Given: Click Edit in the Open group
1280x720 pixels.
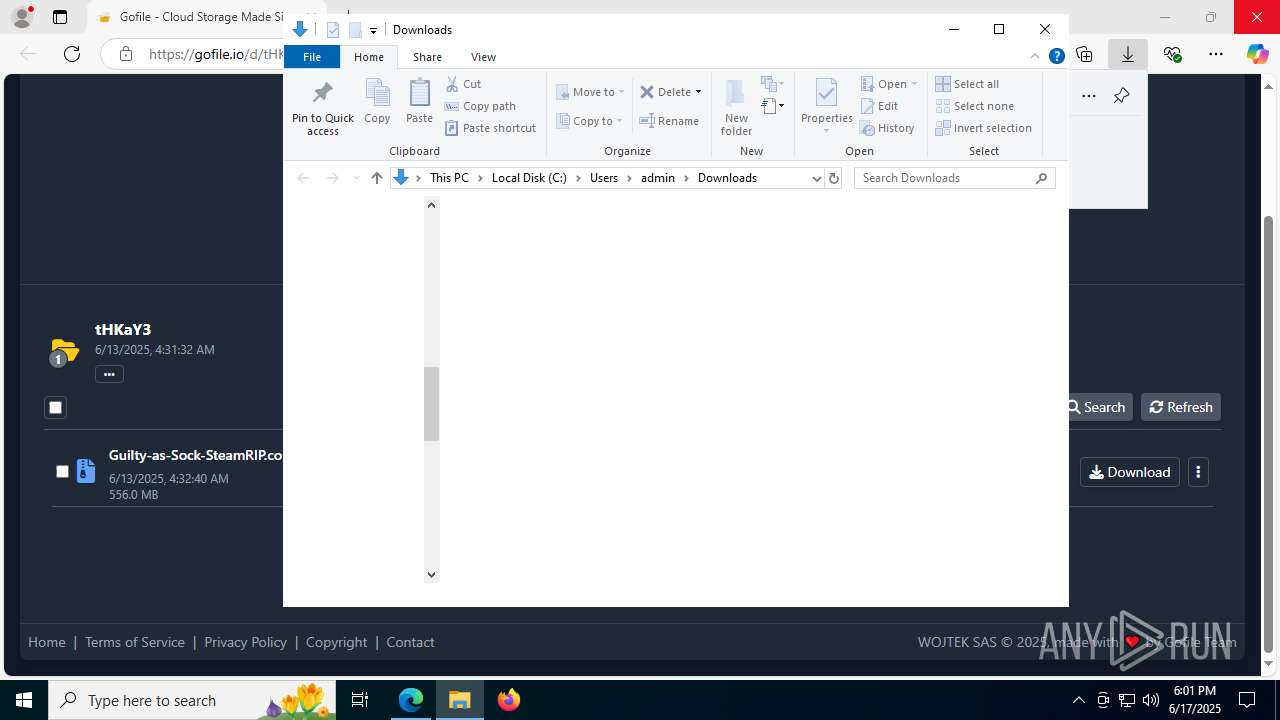Looking at the screenshot, I should [x=879, y=106].
